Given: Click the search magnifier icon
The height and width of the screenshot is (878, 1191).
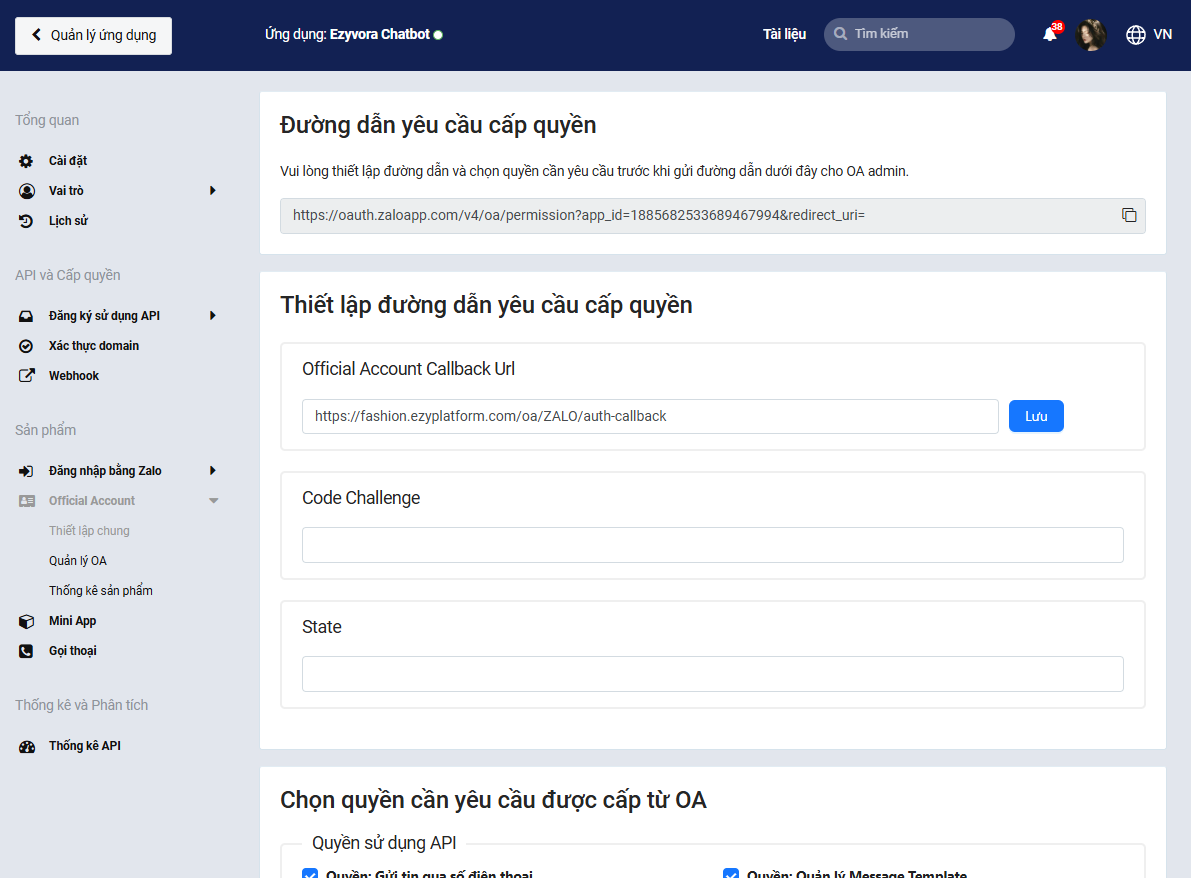Looking at the screenshot, I should tap(840, 34).
